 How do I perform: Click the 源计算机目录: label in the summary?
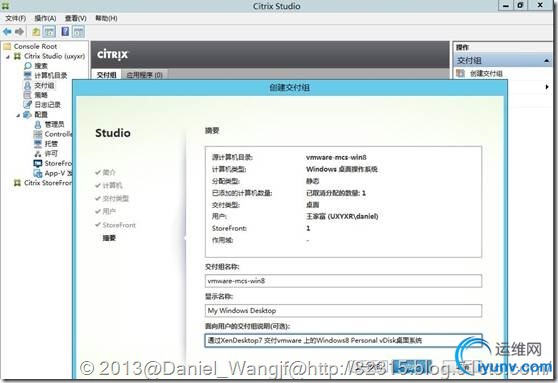coord(232,157)
